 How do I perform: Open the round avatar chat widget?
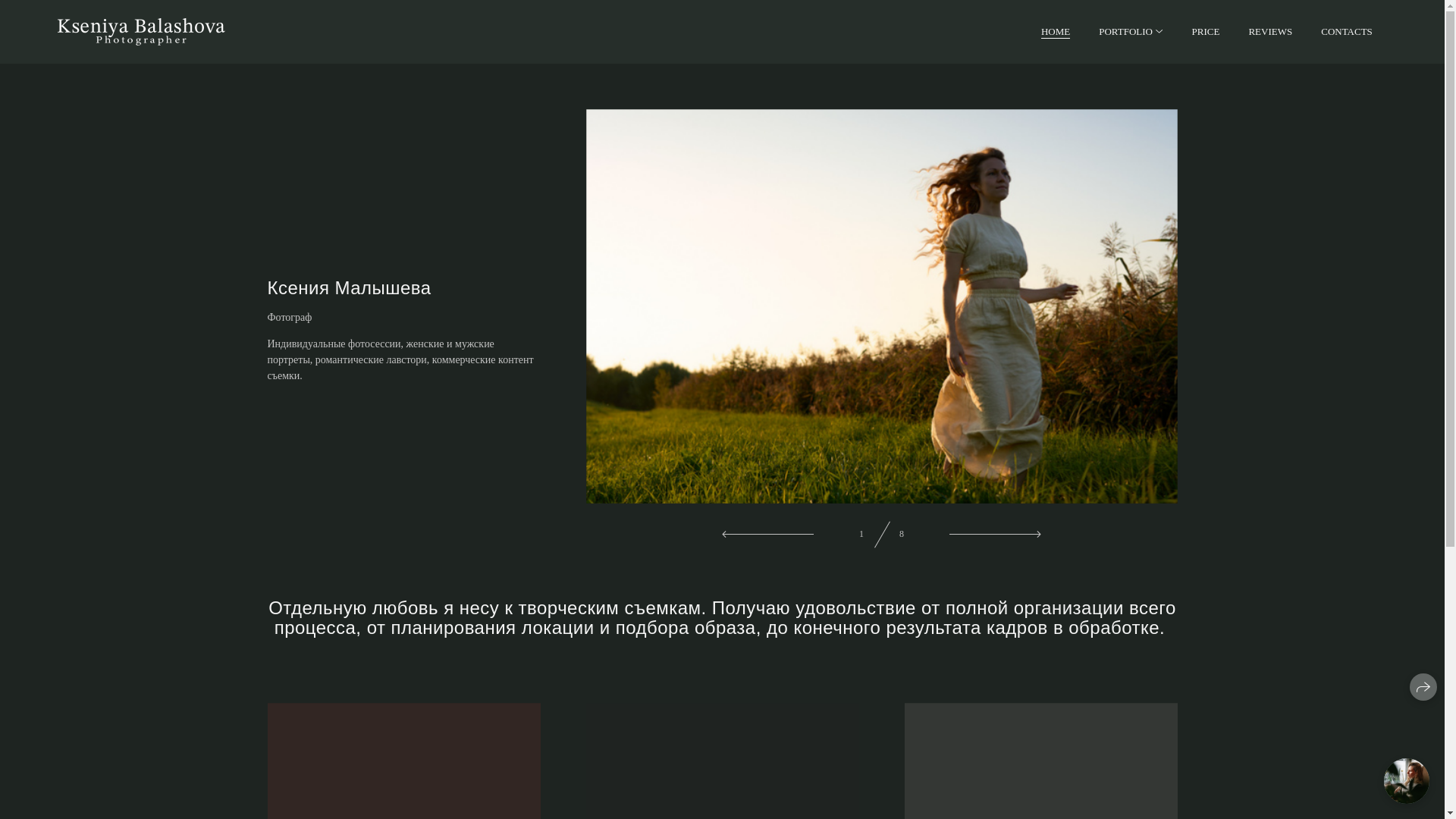point(1406,780)
